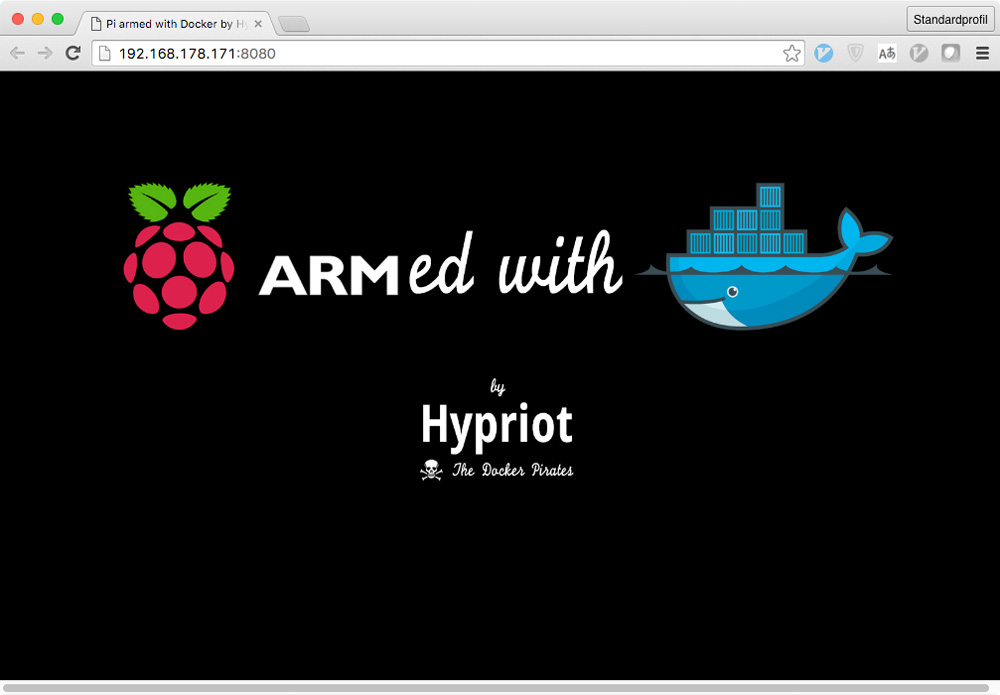Open the Standardprofil profile menu

[x=949, y=19]
